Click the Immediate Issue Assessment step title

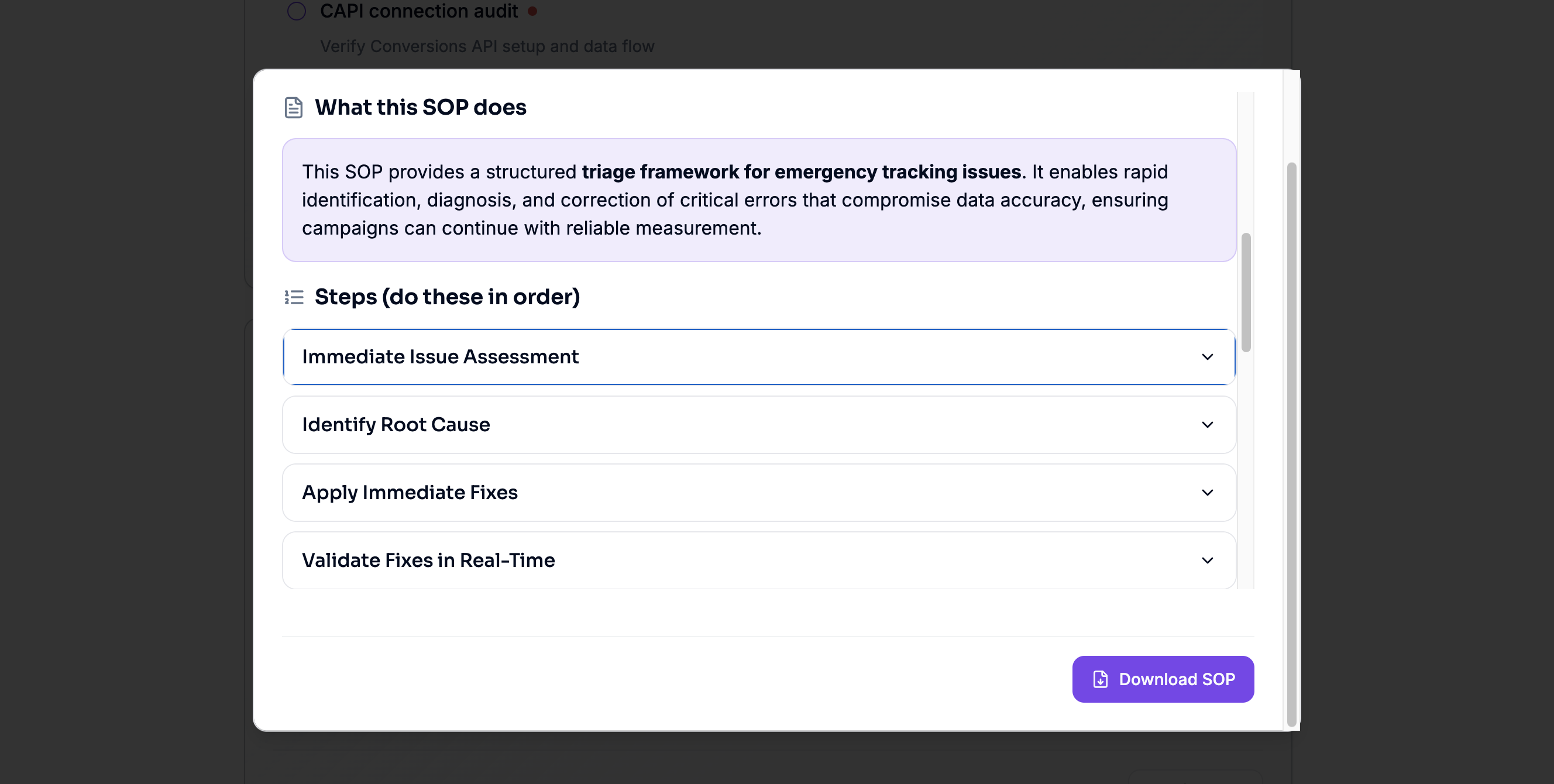[440, 357]
